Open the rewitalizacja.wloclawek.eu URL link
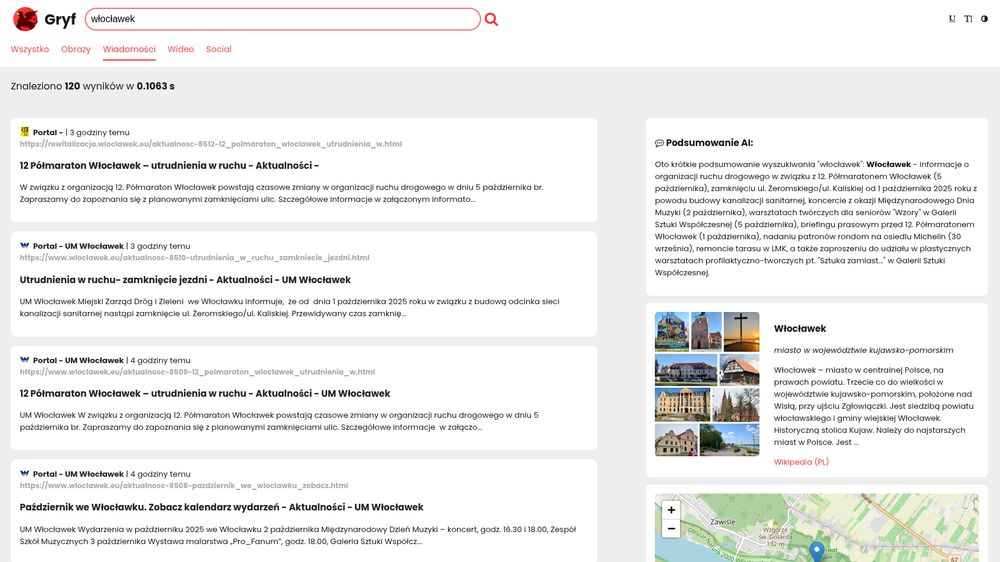 coord(210,144)
